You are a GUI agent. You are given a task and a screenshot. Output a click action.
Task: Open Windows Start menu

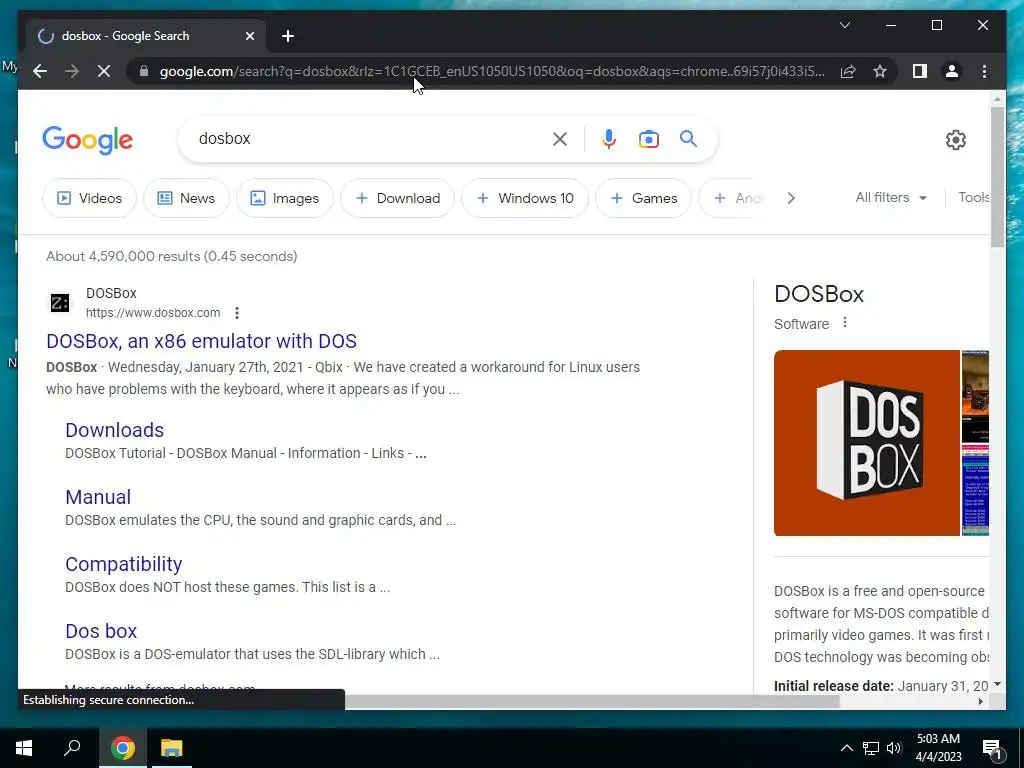[x=24, y=748]
